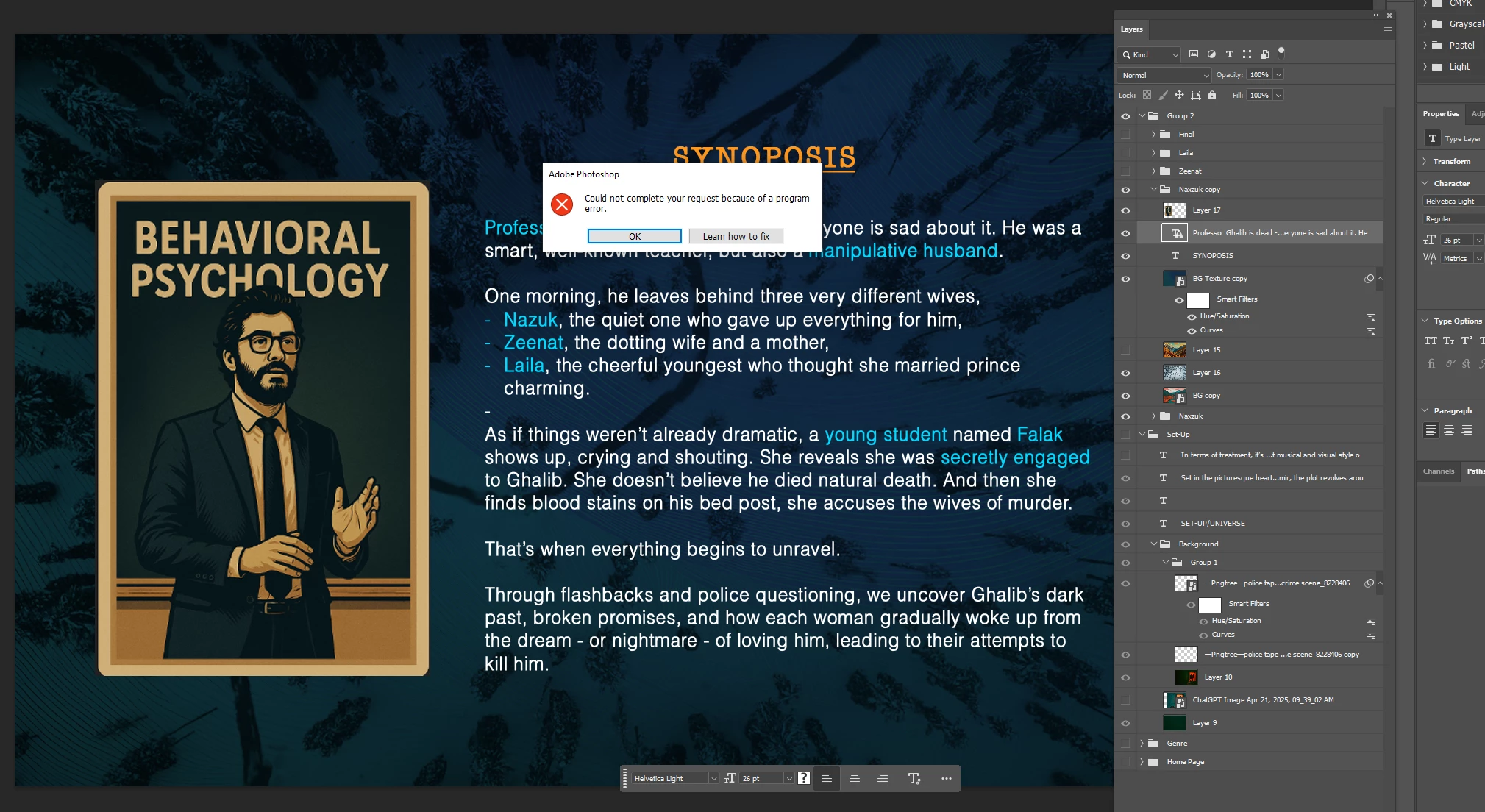Open the Layers panel menu icon
Viewport: 1485px width, 812px height.
tap(1387, 30)
